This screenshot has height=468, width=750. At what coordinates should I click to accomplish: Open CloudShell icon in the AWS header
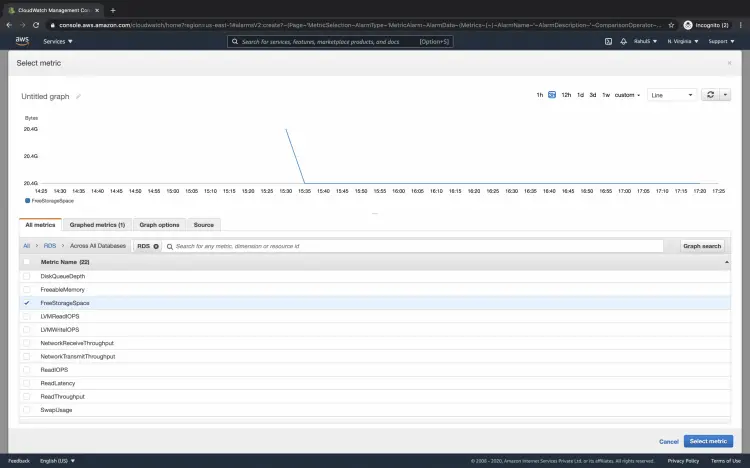tap(608, 42)
